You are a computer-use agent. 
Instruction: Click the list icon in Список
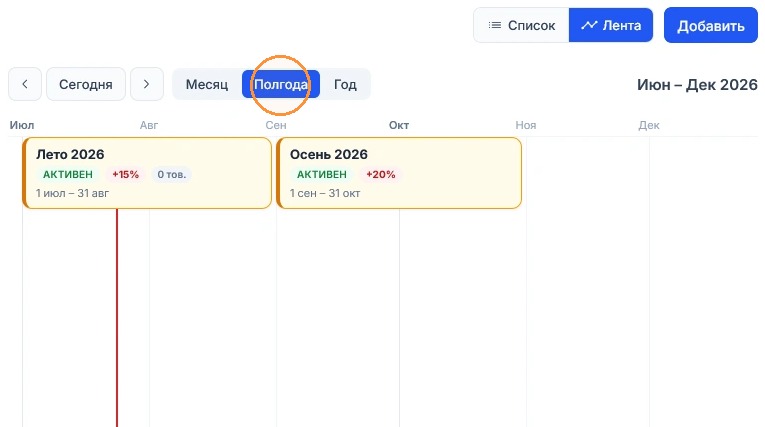(x=495, y=25)
